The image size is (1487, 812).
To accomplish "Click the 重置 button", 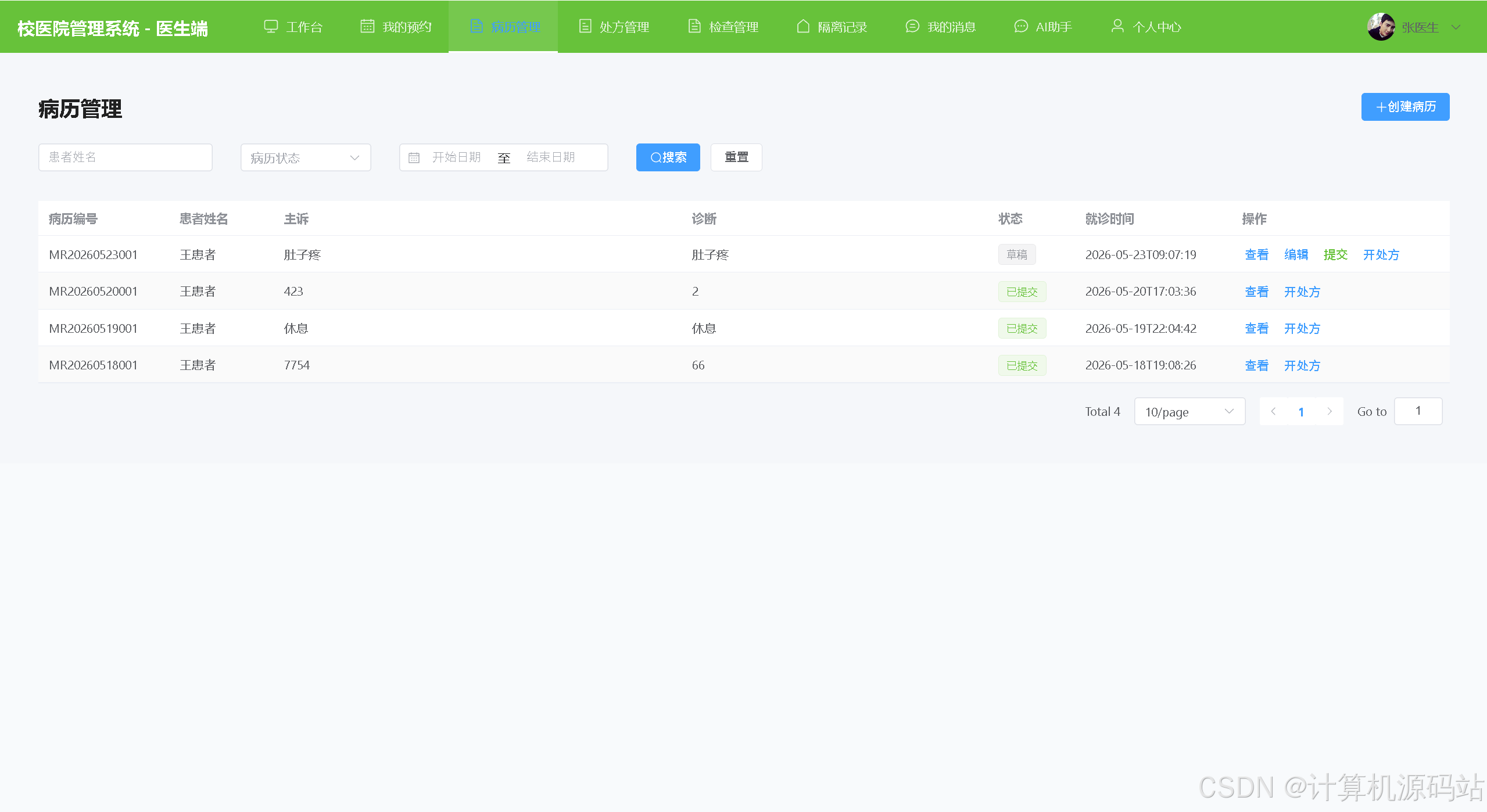I will coord(736,157).
